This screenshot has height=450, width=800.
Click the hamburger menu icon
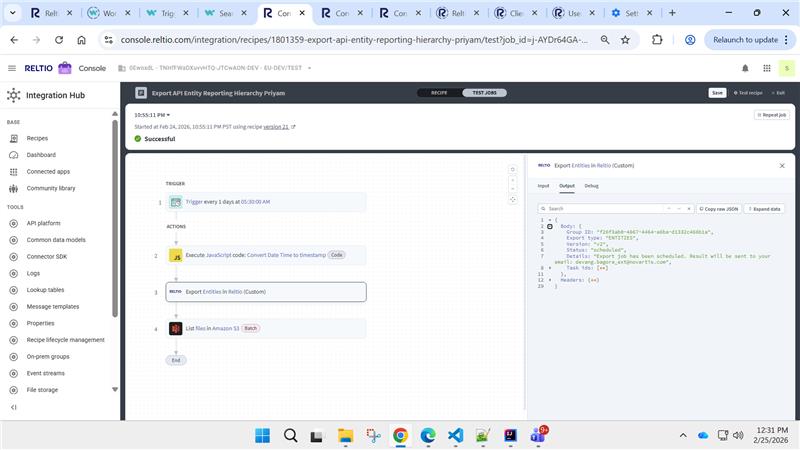pyautogui.click(x=12, y=68)
